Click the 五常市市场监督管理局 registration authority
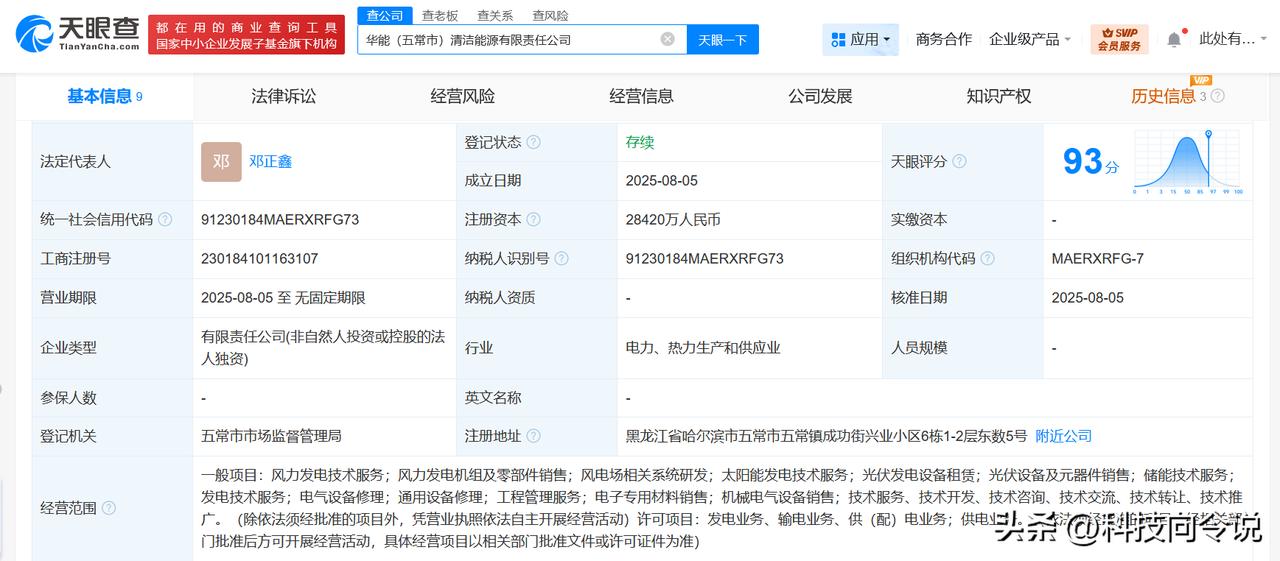 pos(271,436)
